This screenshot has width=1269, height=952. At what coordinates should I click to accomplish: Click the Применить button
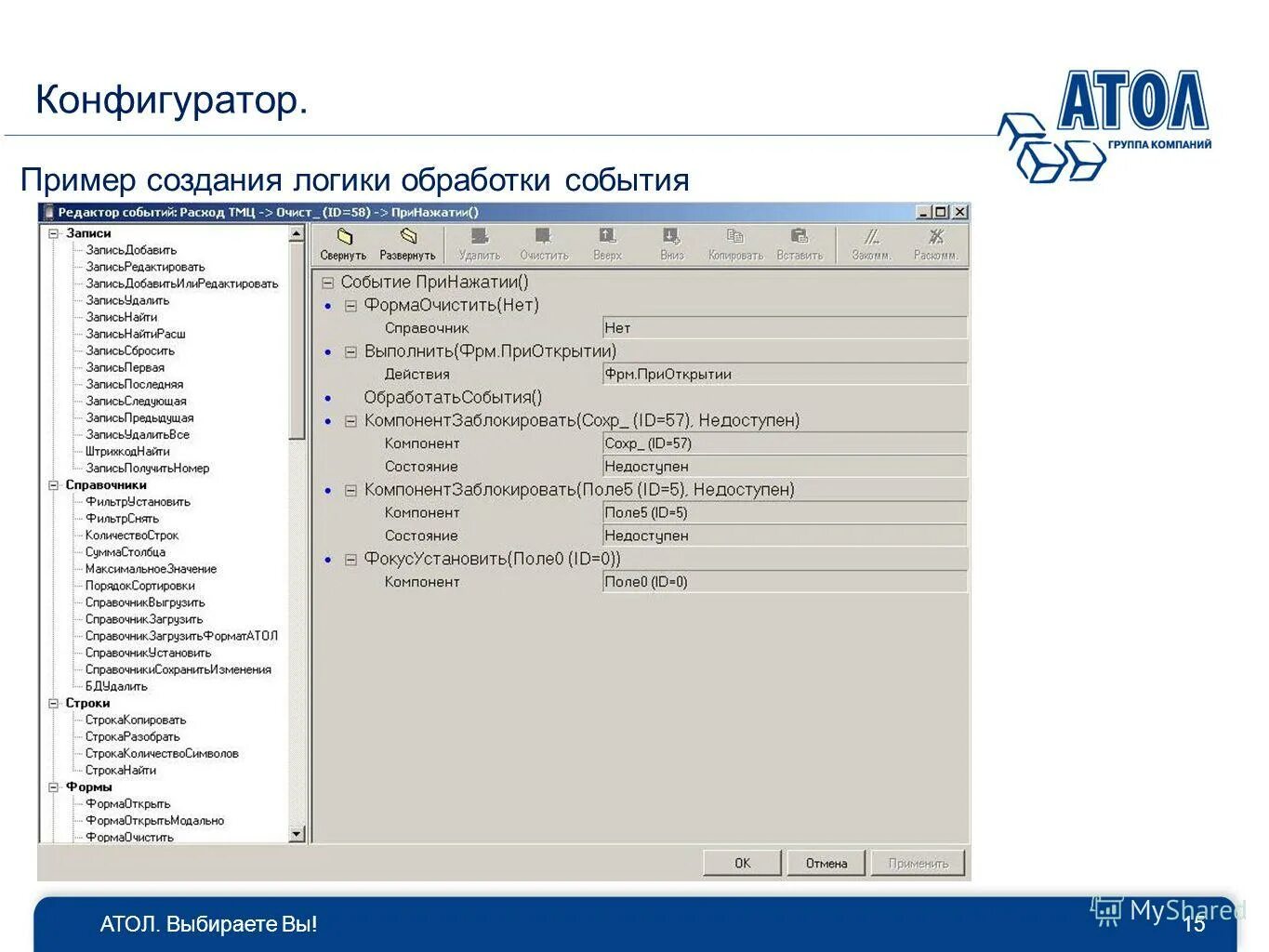(919, 863)
